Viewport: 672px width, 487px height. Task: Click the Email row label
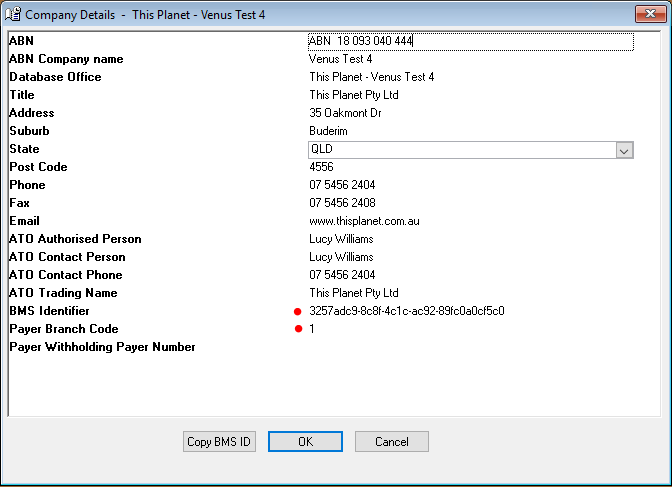(24, 221)
